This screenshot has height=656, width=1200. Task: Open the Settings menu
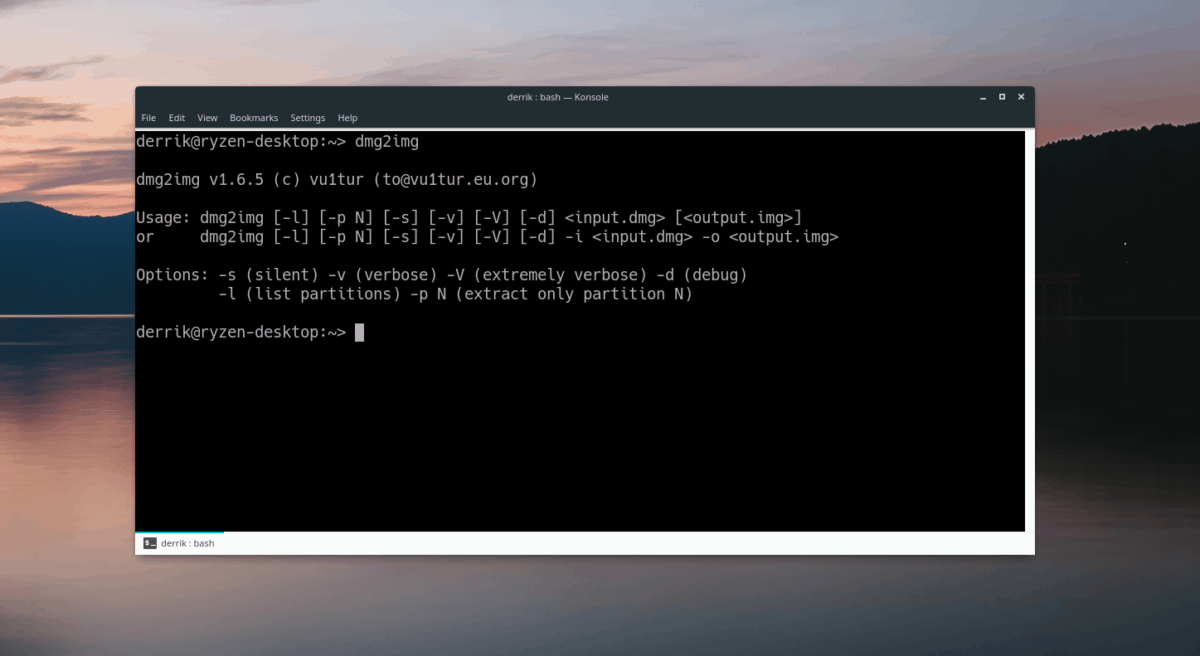click(x=308, y=118)
